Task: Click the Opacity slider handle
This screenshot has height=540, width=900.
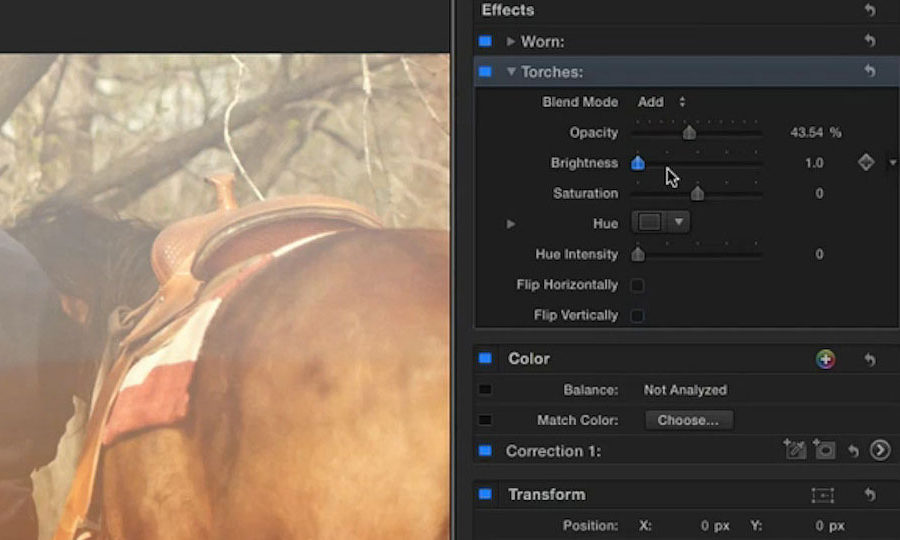Action: click(x=689, y=133)
